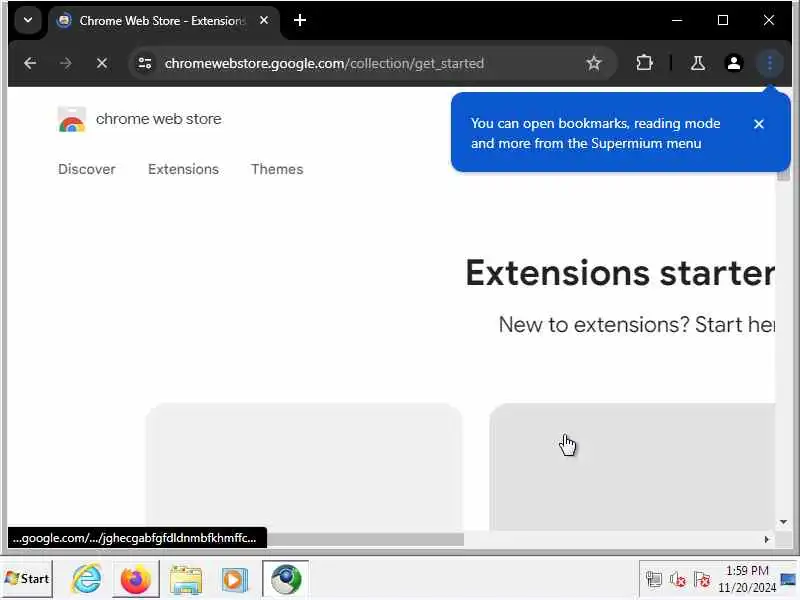Launch Internet Explorer from taskbar

tap(86, 579)
